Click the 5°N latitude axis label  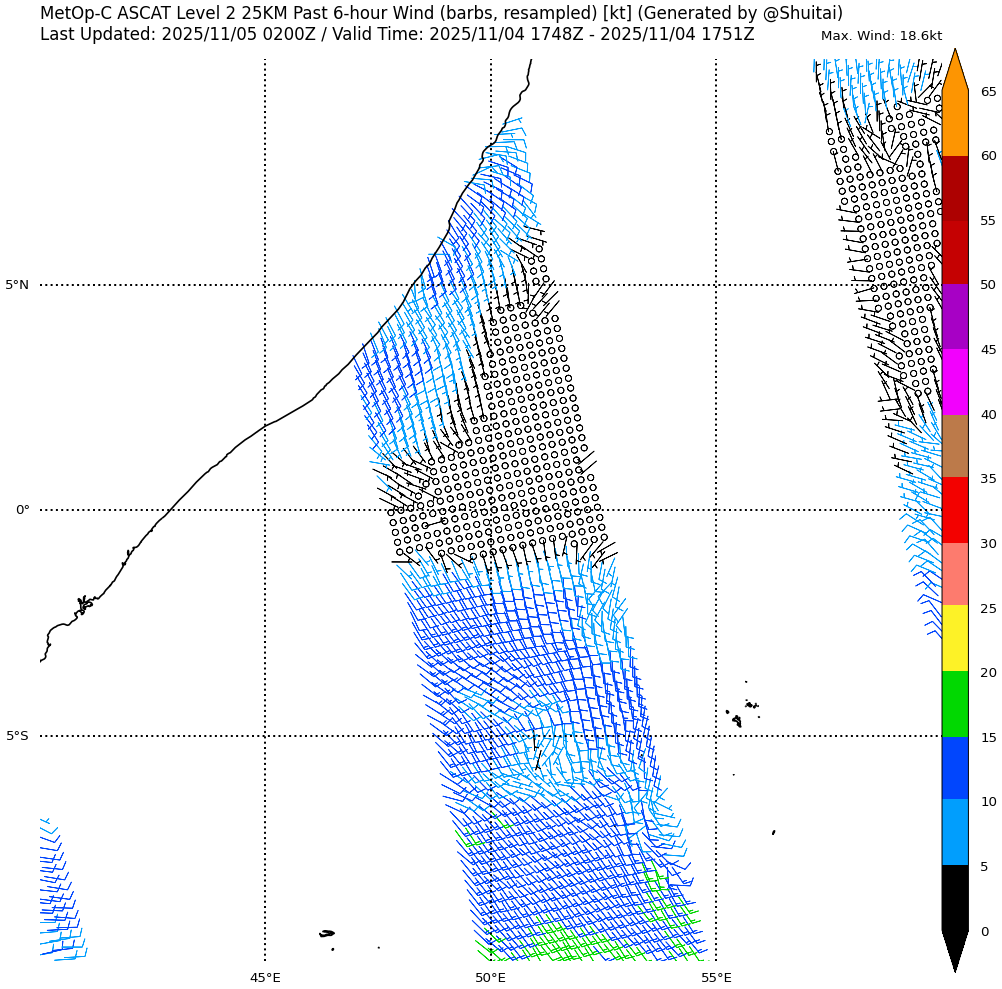pyautogui.click(x=18, y=285)
